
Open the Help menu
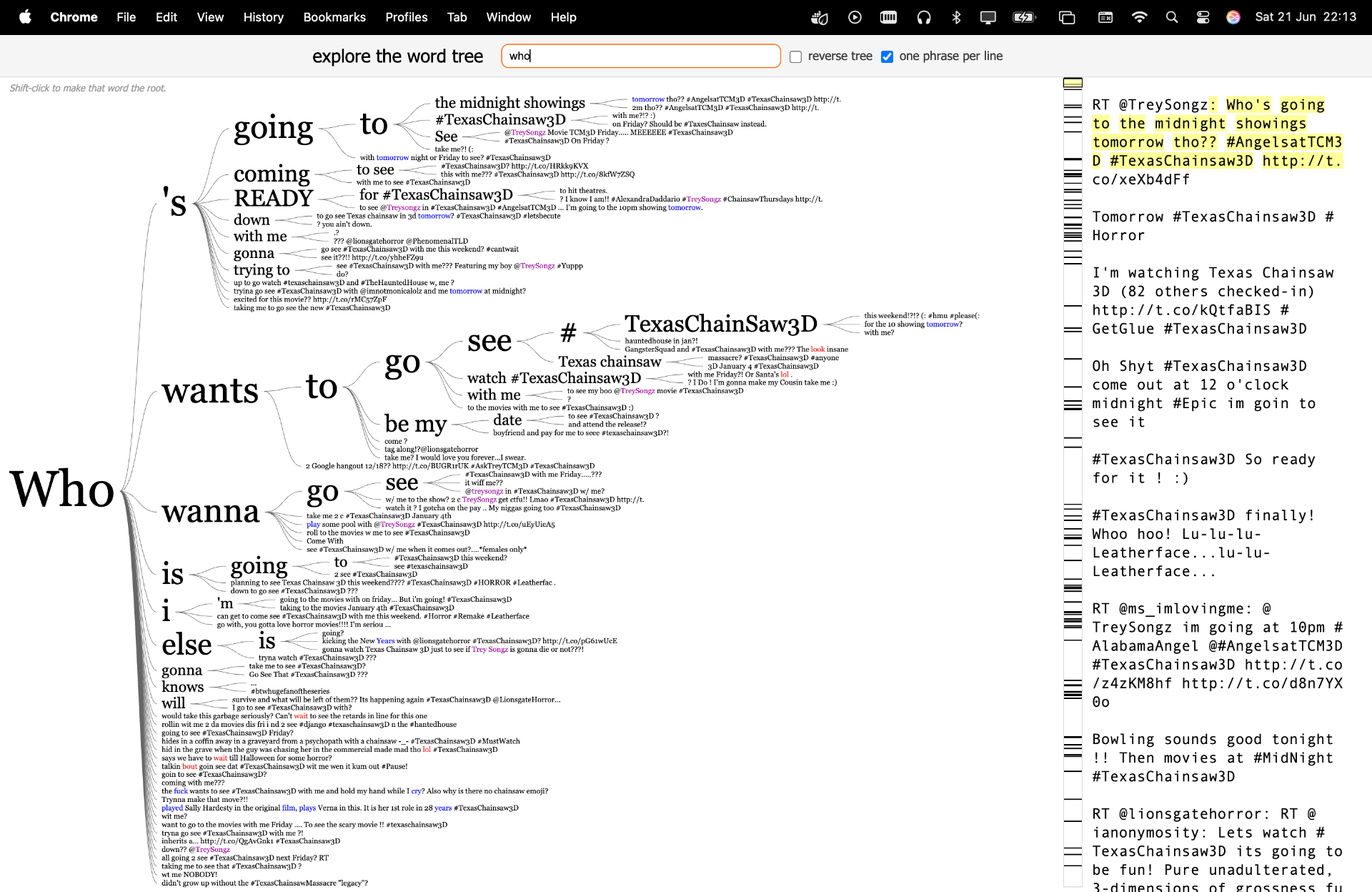tap(563, 17)
